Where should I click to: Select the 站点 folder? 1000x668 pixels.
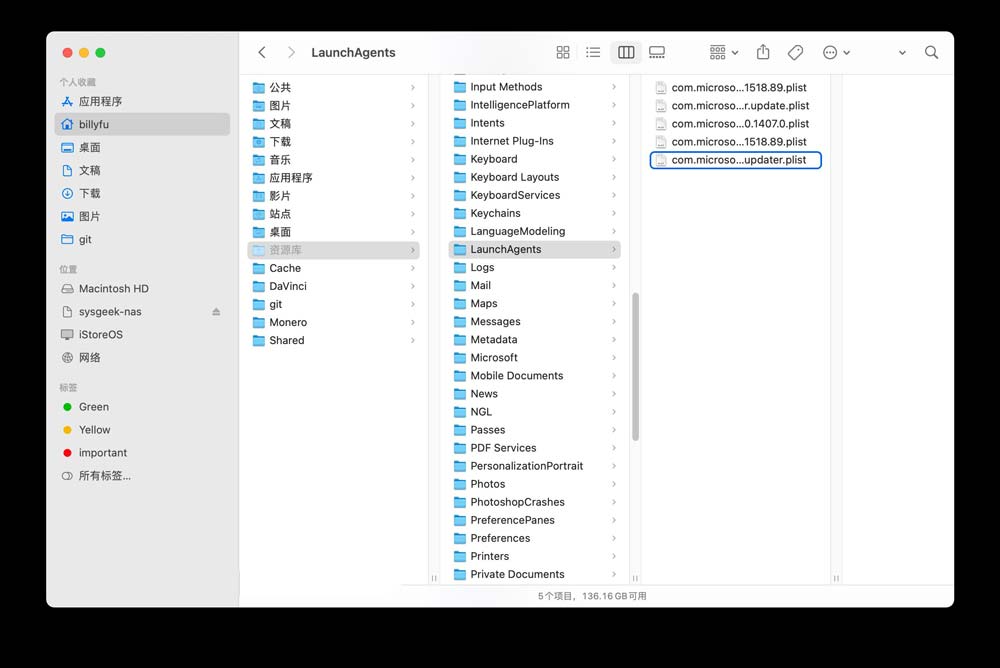[x=334, y=214]
